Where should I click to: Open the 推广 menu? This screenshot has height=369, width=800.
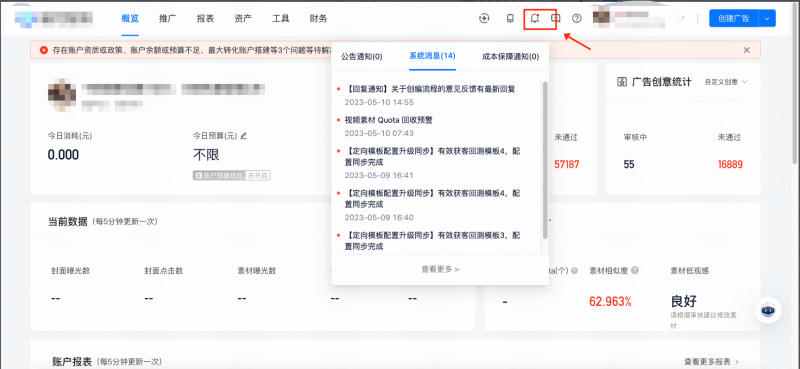click(x=168, y=19)
